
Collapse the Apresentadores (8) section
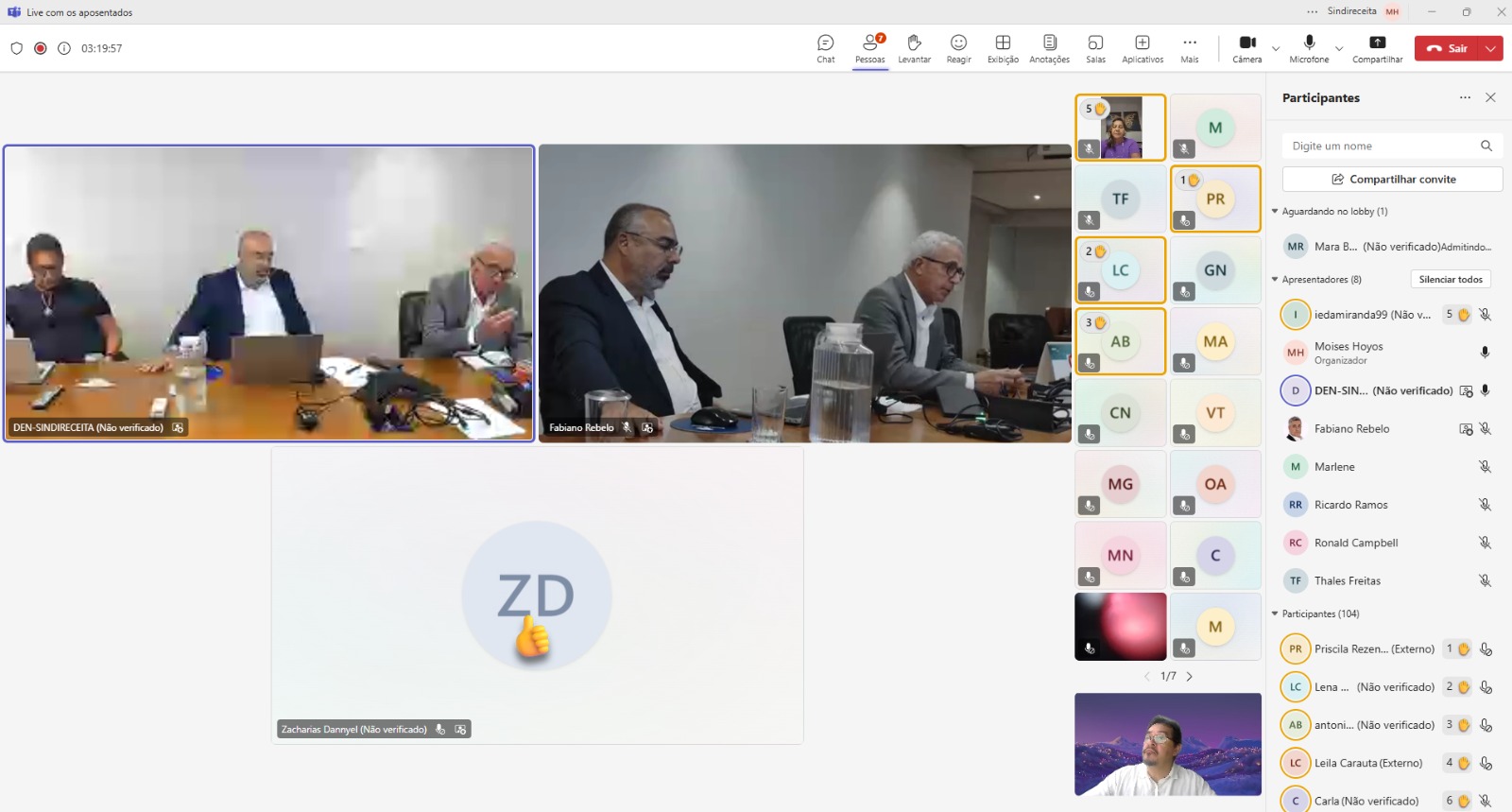(x=1275, y=280)
